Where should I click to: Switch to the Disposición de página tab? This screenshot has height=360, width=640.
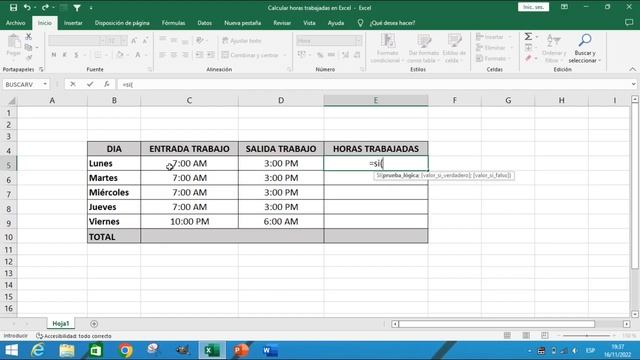coord(122,23)
